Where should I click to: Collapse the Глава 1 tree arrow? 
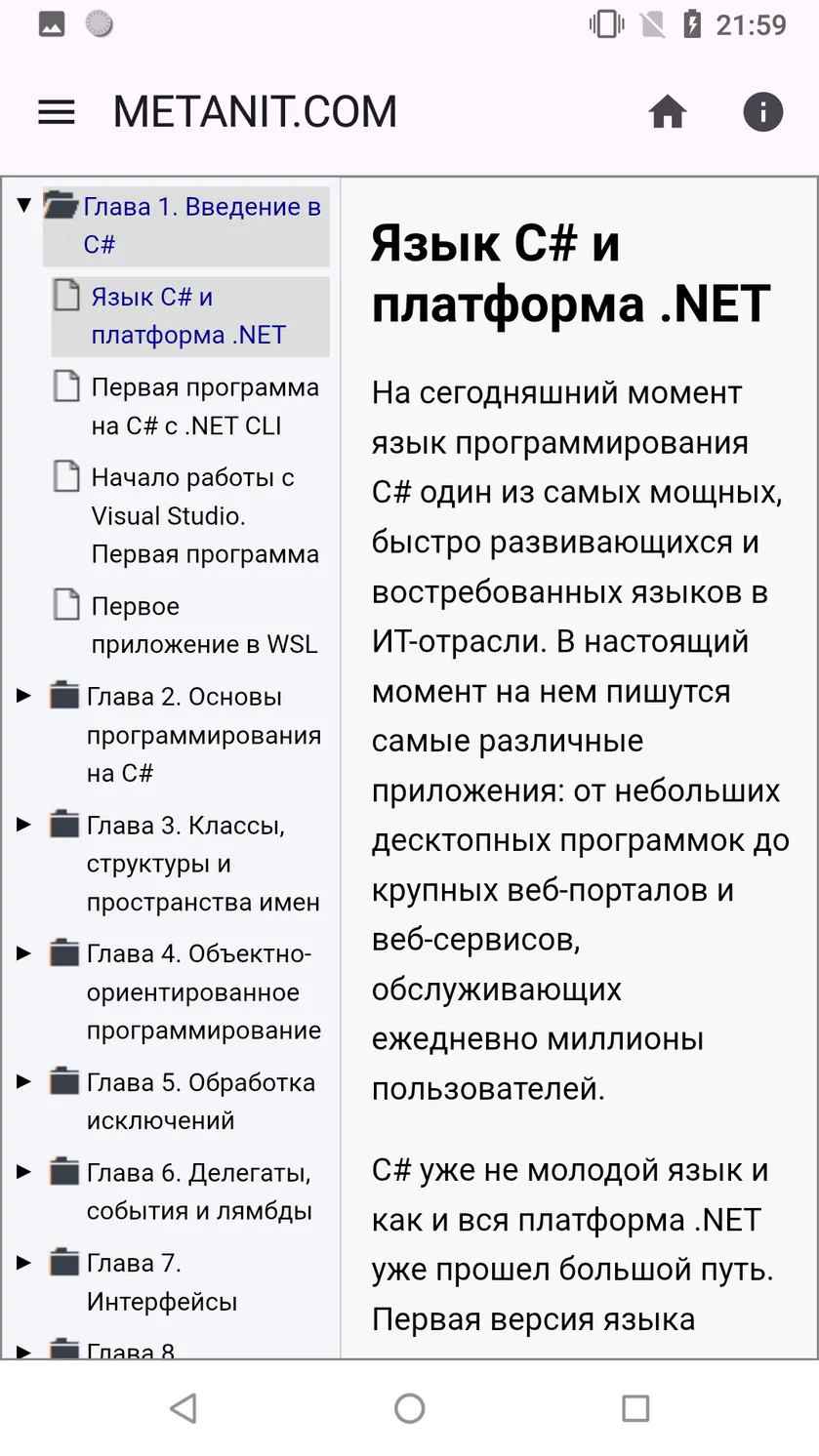[x=24, y=206]
